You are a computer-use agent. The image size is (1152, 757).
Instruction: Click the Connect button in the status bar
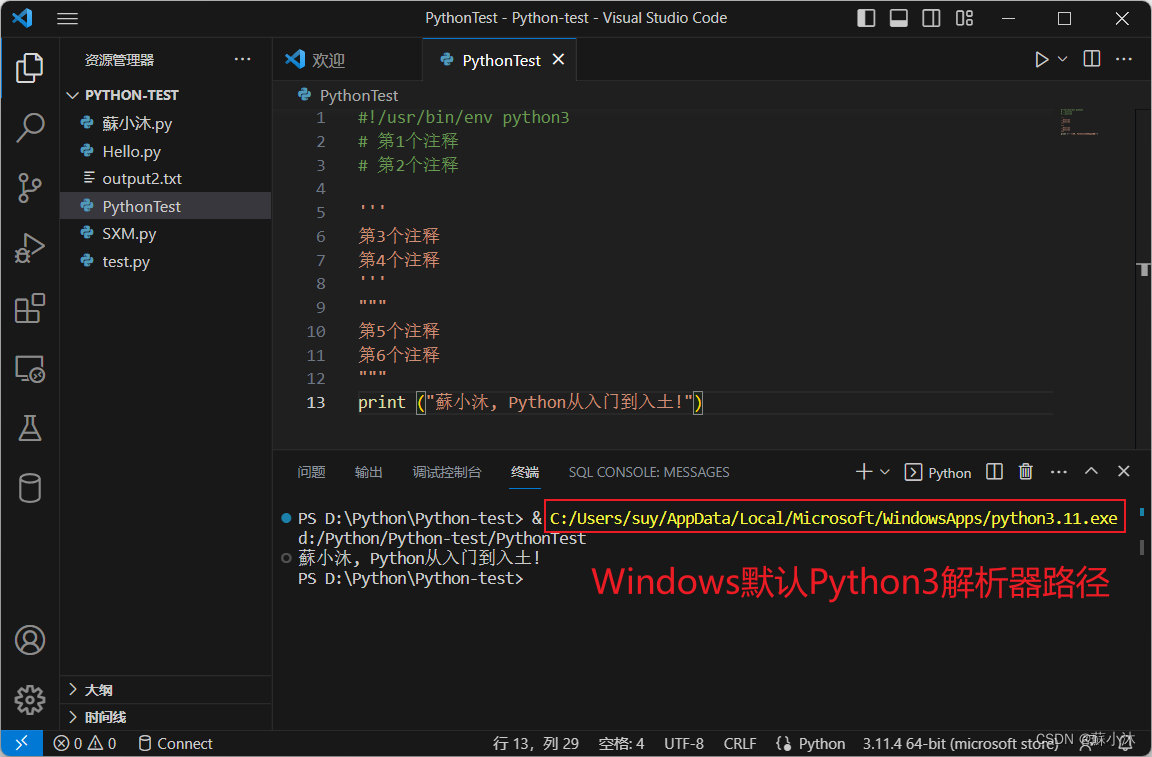click(x=176, y=744)
